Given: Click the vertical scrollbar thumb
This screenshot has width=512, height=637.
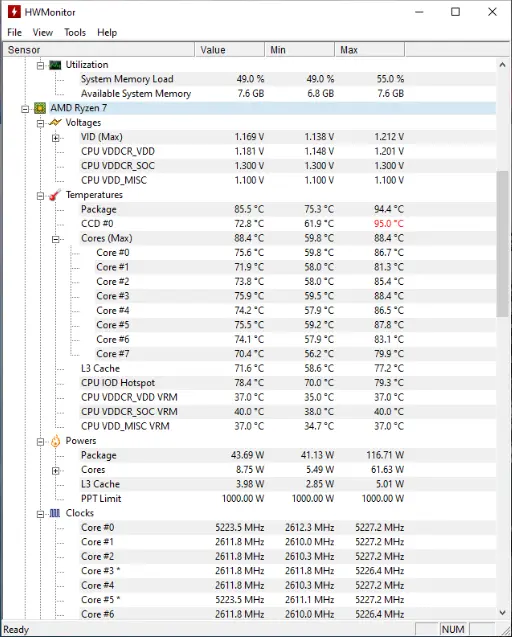Looking at the screenshot, I should [x=503, y=244].
